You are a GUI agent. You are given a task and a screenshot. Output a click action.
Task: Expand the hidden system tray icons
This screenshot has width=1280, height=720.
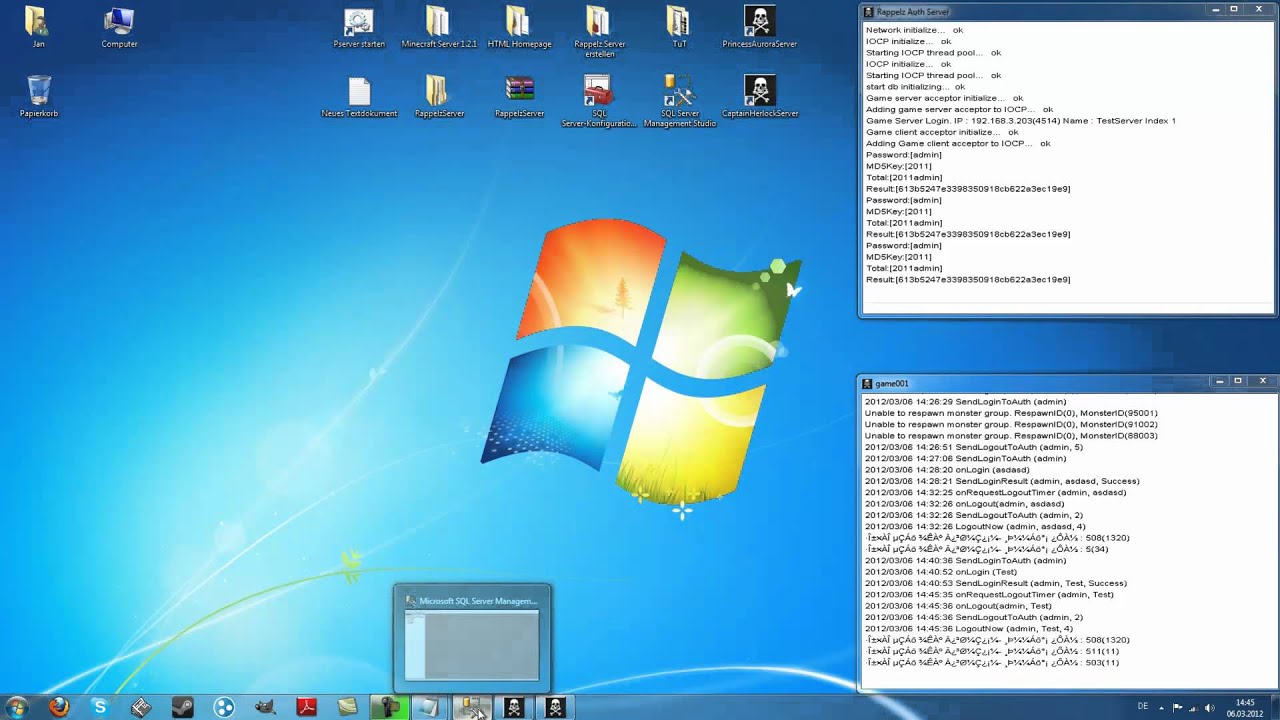pyautogui.click(x=1161, y=707)
